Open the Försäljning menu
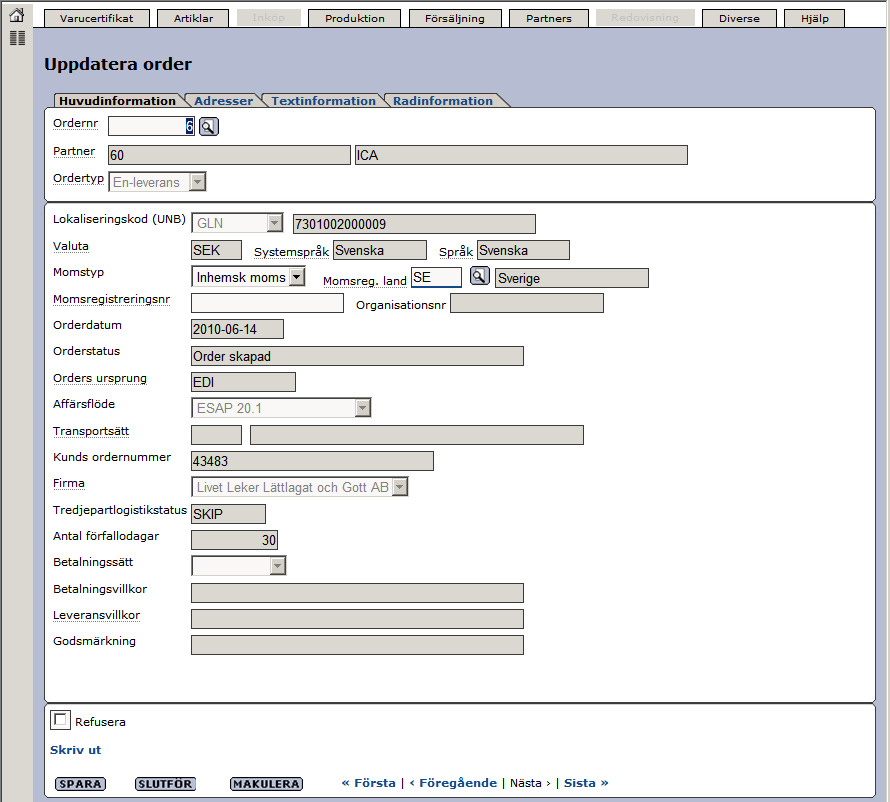 455,18
